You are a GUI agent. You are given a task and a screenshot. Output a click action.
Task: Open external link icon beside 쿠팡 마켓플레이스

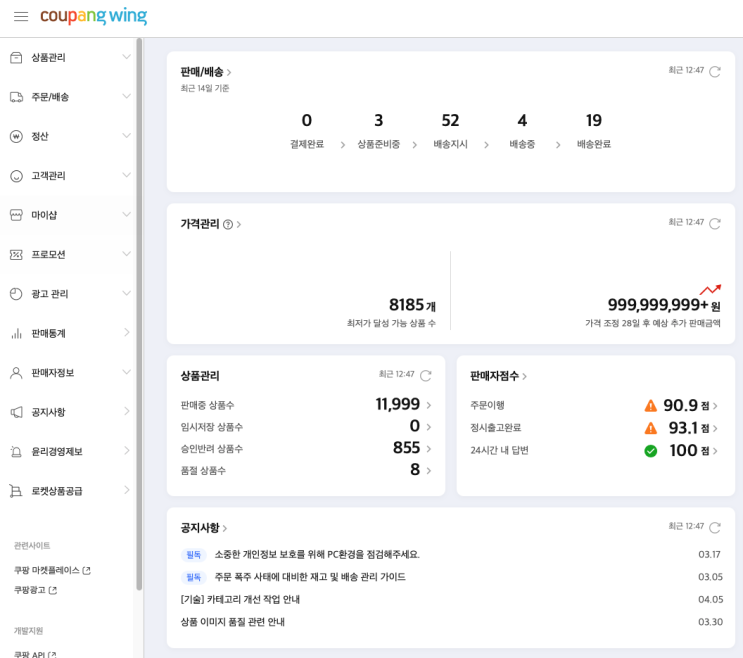pos(87,570)
